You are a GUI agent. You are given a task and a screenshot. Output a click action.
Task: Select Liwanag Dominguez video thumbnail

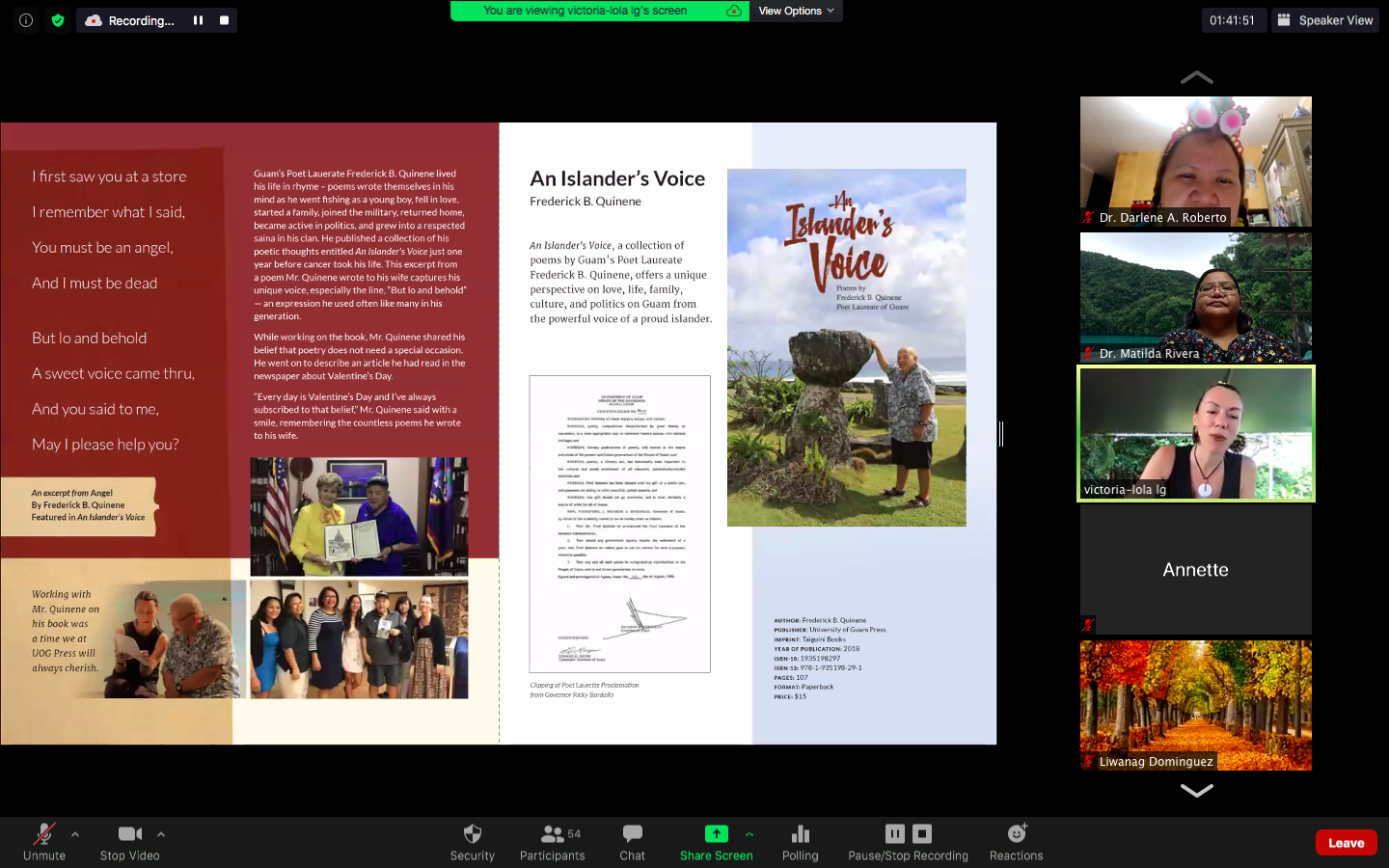1196,705
